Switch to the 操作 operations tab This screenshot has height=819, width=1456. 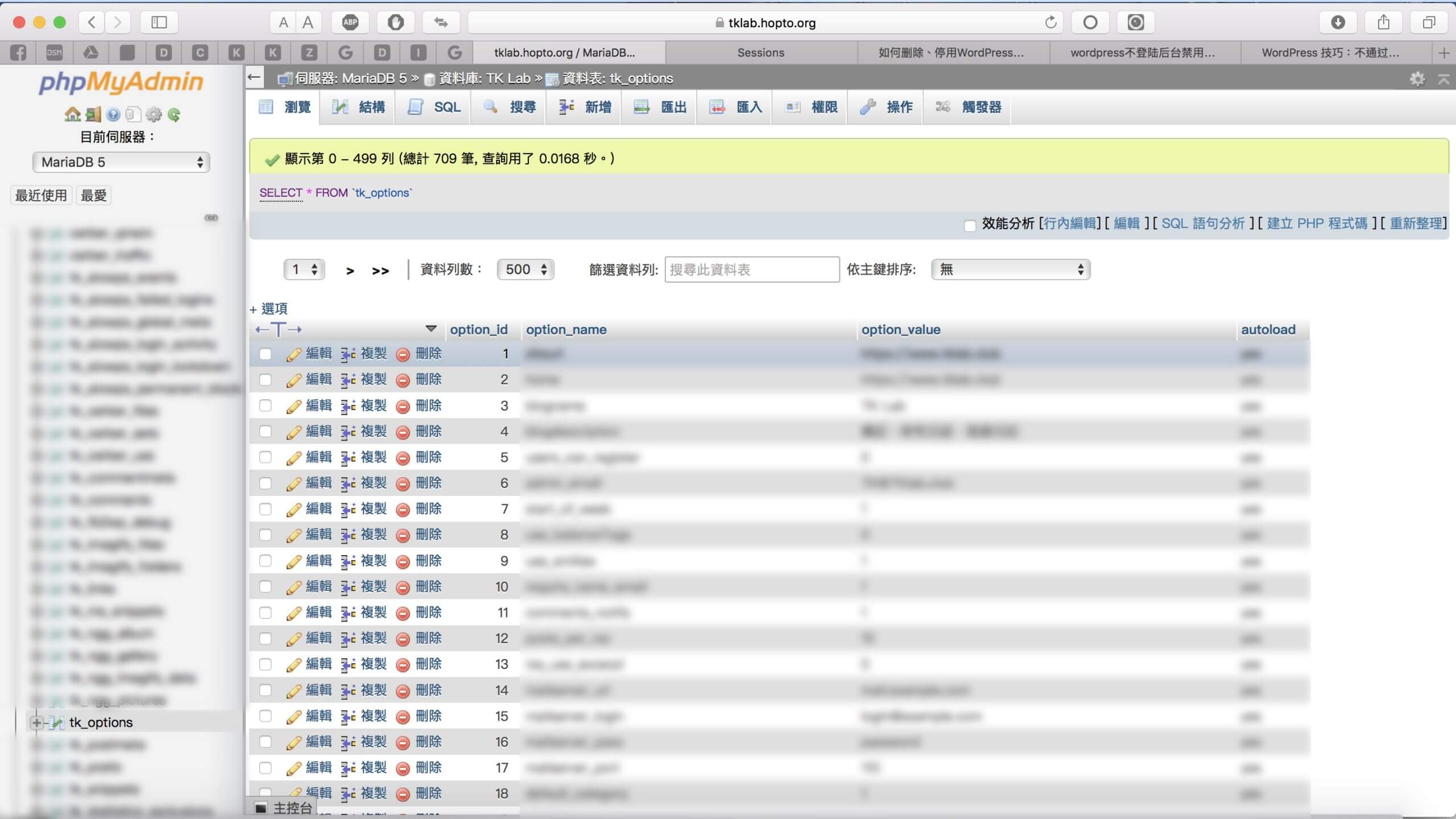click(x=886, y=107)
